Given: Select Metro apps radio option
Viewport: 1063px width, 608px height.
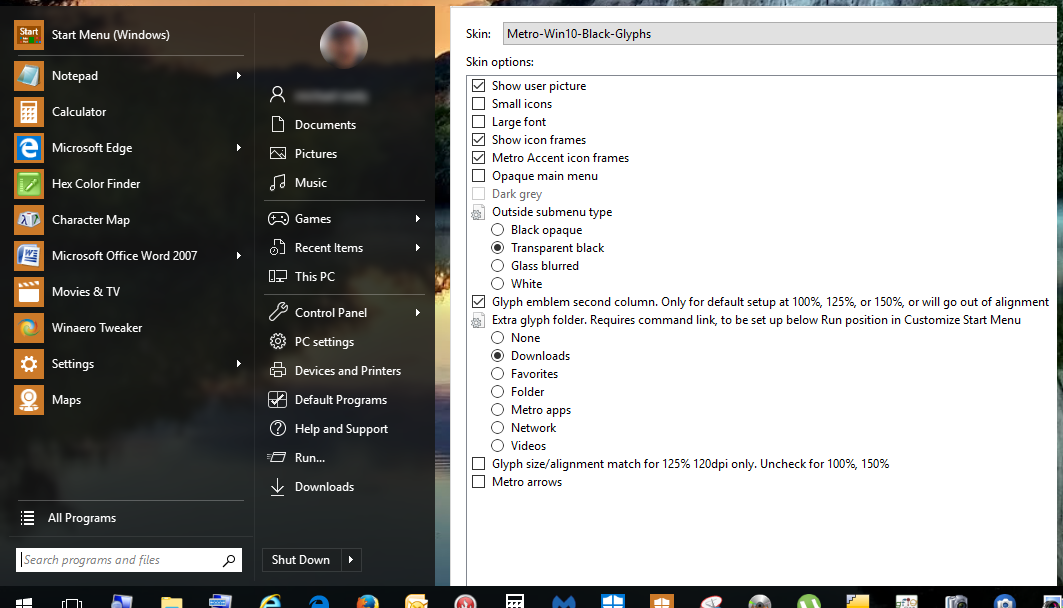Looking at the screenshot, I should (x=498, y=409).
